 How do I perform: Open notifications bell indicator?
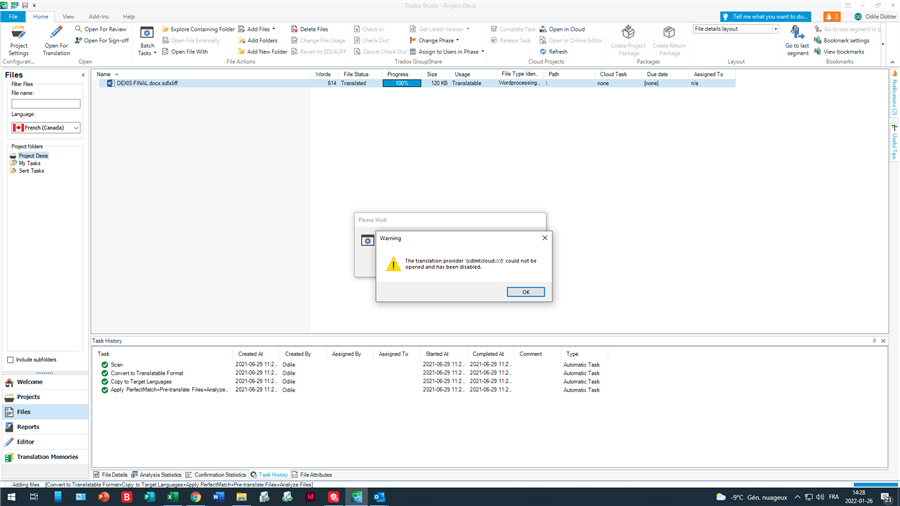tap(831, 17)
